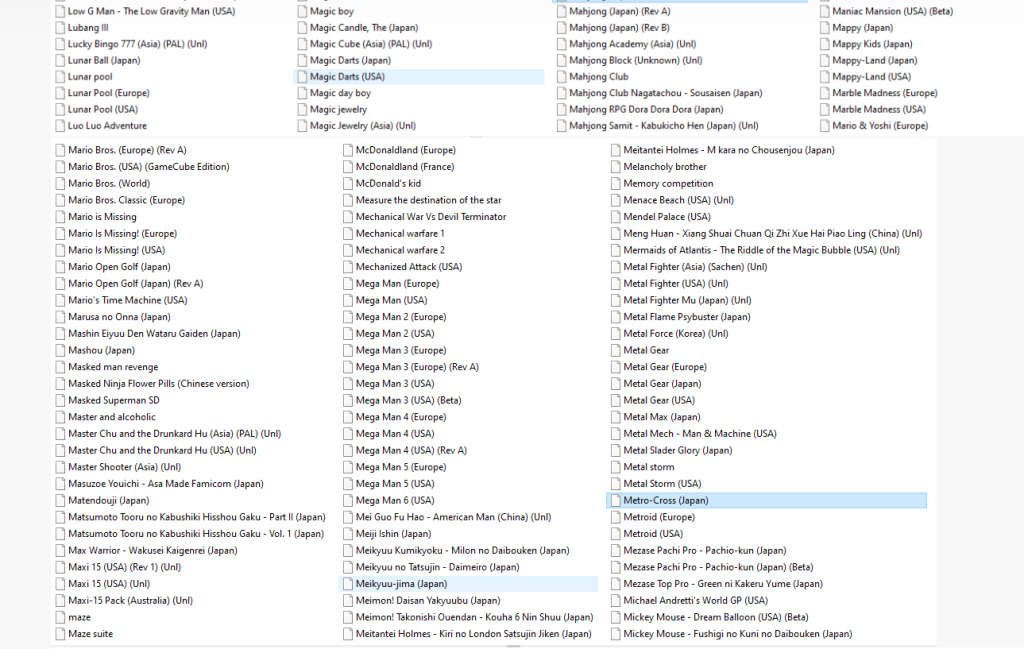The width and height of the screenshot is (1024, 649).
Task: Click the file icon next to Metal Max (Japan)
Action: point(615,417)
